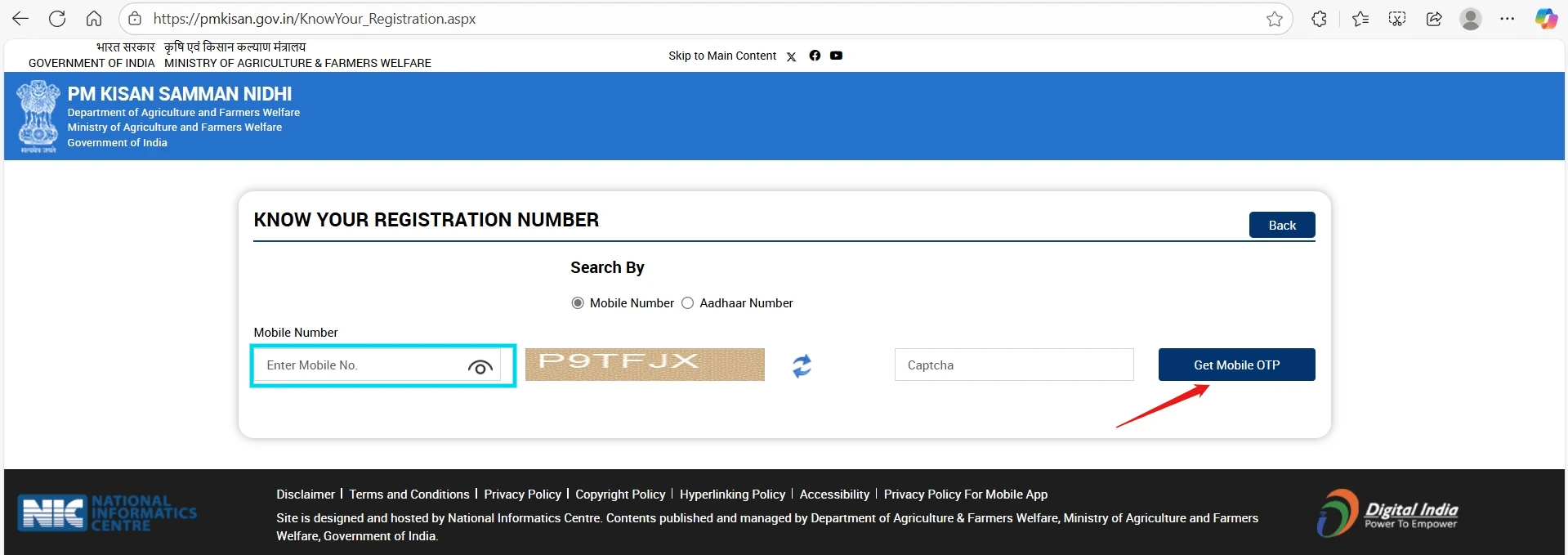Open browser Settings and more menu
The image size is (1568, 555).
pyautogui.click(x=1508, y=19)
